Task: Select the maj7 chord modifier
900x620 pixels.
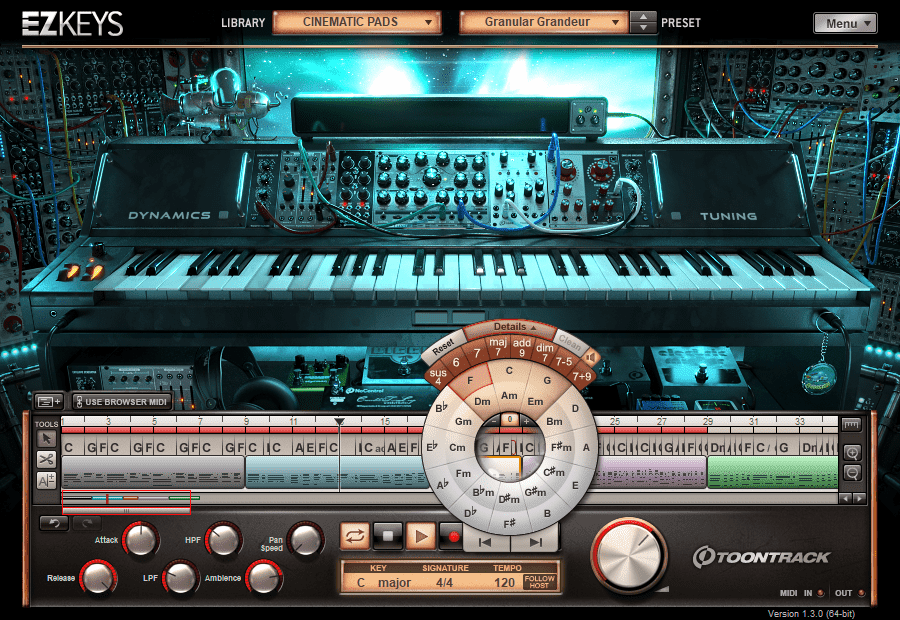Action: click(x=498, y=346)
